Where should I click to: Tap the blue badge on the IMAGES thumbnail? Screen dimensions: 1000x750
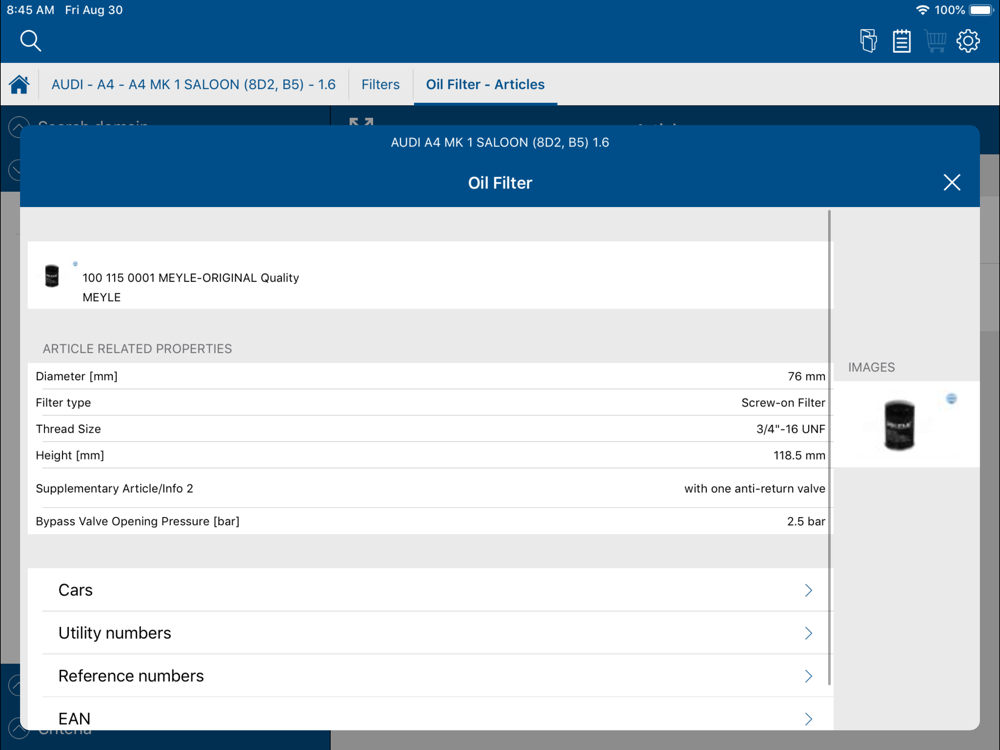pos(952,399)
